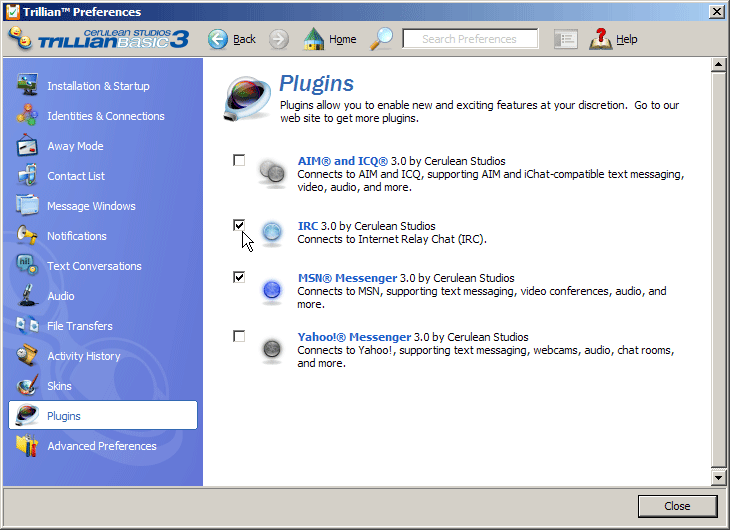The height and width of the screenshot is (530, 730).
Task: Click the scrollbar up arrow
Action: pos(718,65)
